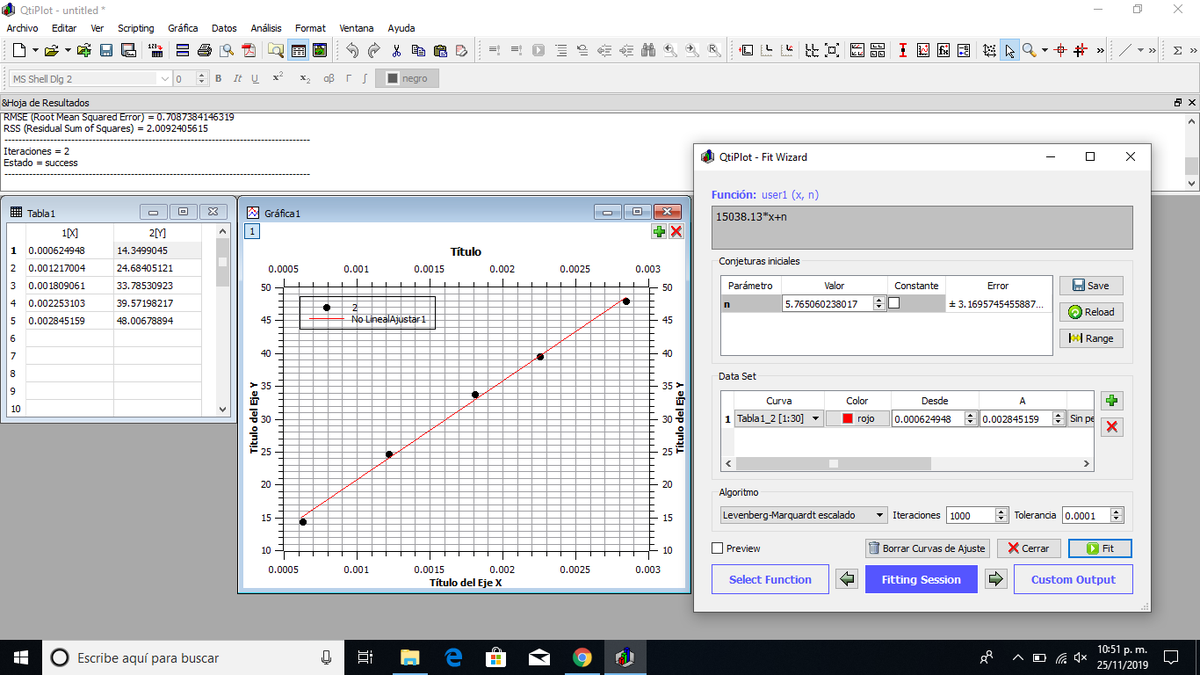1200x675 pixels.
Task: Remove the layer with Gráfica1's red X icon
Action: tap(676, 231)
